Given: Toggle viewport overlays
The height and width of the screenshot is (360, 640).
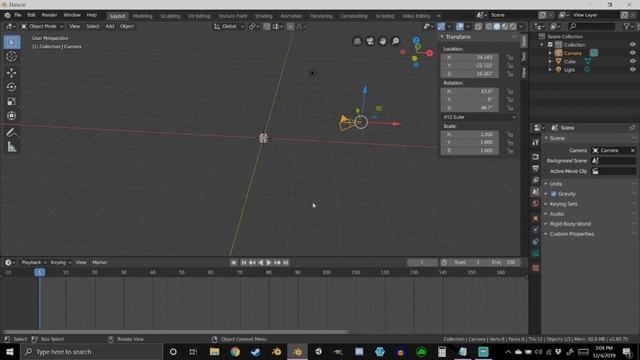Looking at the screenshot, I should coord(460,27).
